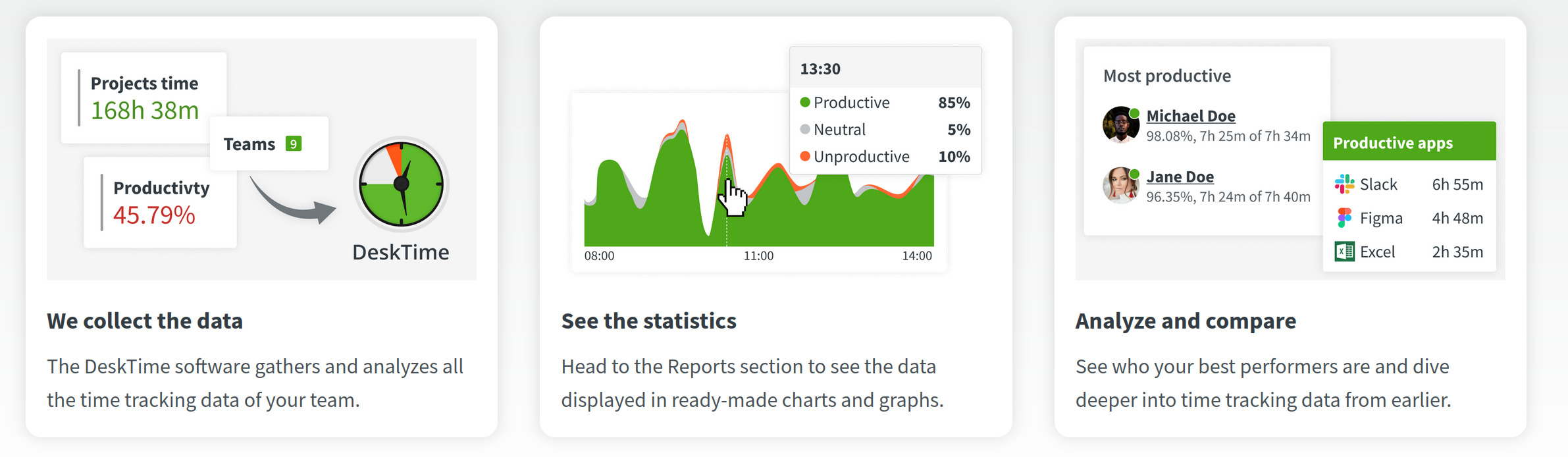Click the Excel app icon

point(1344,252)
